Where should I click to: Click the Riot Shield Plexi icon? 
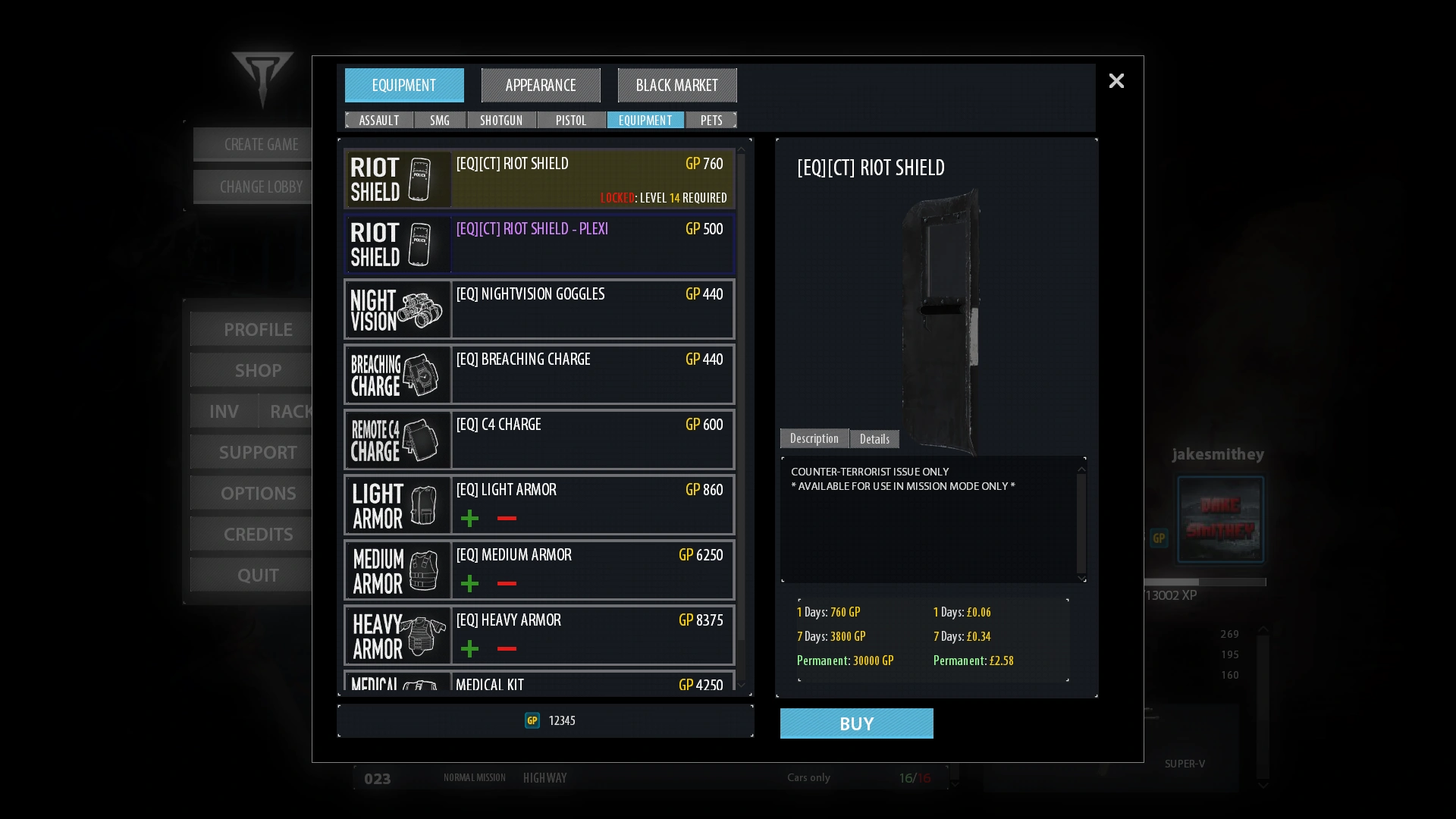pos(397,244)
